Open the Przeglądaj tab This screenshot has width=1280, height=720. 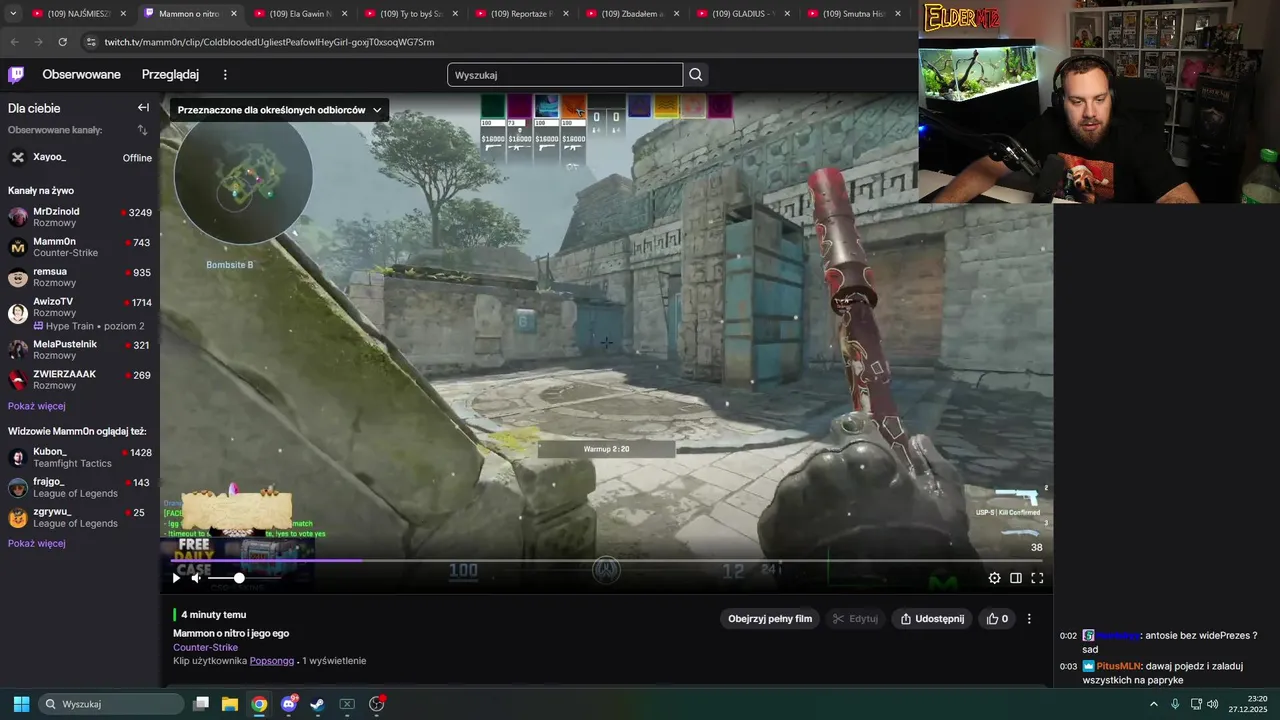pyautogui.click(x=170, y=75)
